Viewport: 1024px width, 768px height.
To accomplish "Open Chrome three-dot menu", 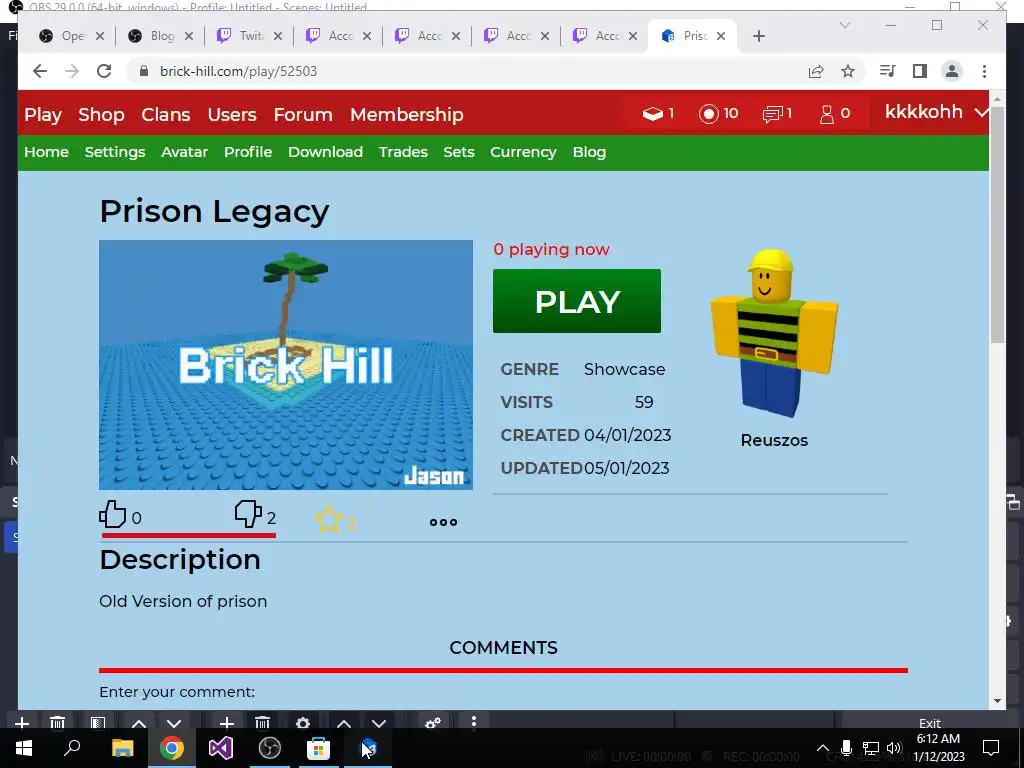I will point(984,71).
